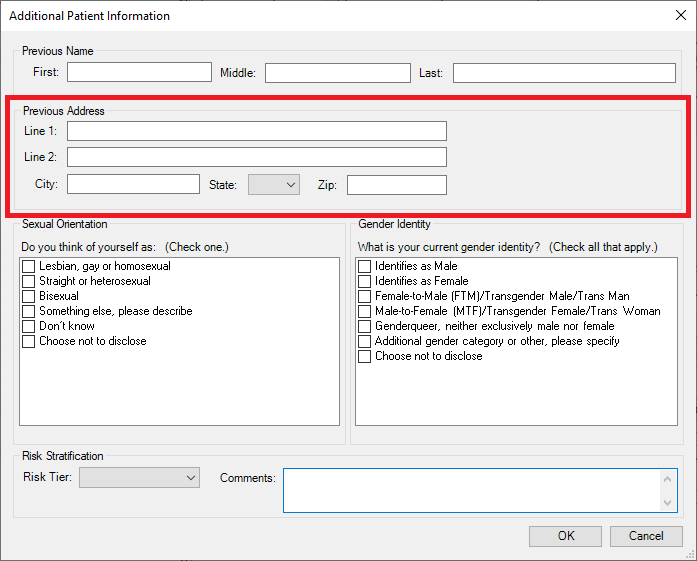This screenshot has height=561, width=697.
Task: Check Identifies as Male
Action: tap(365, 266)
